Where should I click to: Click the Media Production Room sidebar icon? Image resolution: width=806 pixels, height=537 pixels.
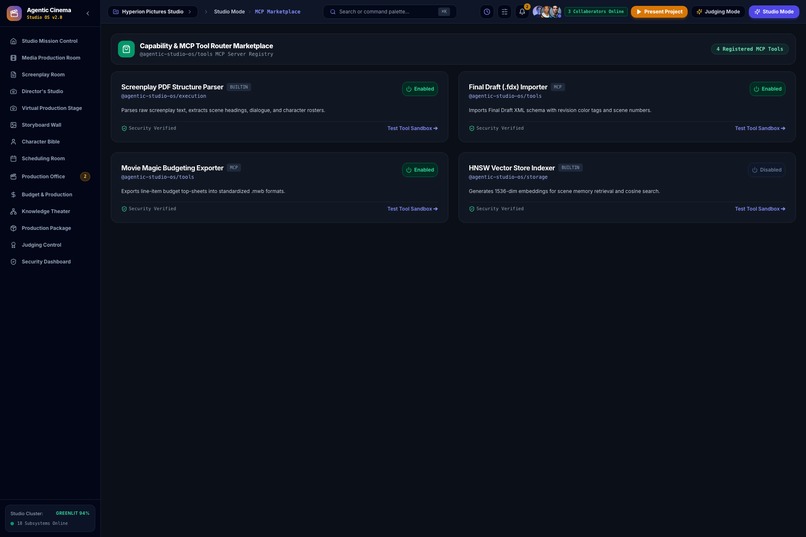tap(13, 58)
